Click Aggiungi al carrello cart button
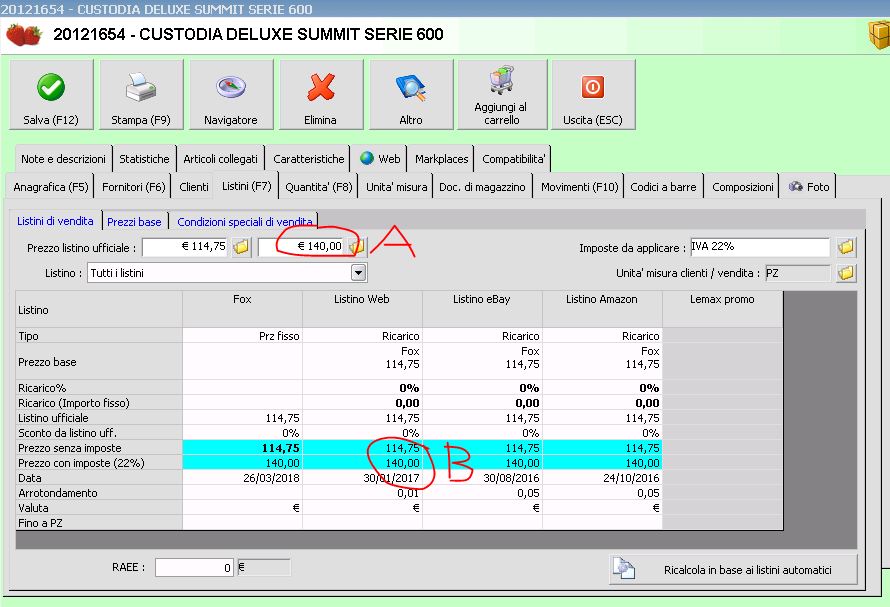This screenshot has width=890, height=607. click(502, 95)
